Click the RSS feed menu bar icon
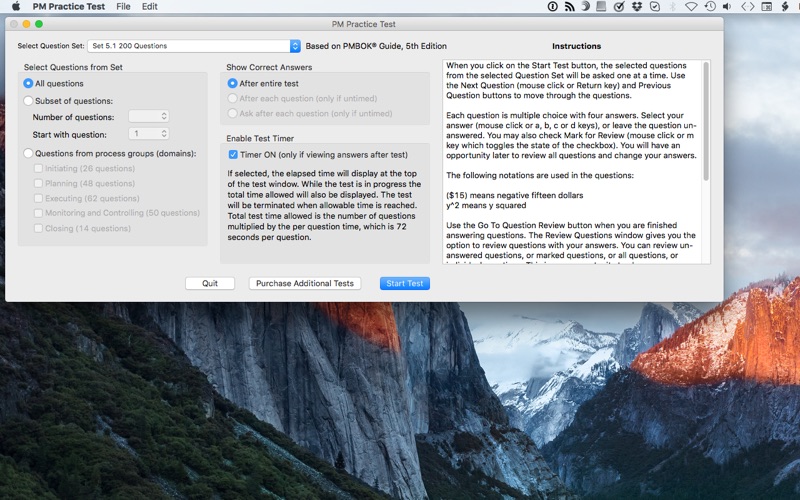Screen dimensions: 800x500 569,7
